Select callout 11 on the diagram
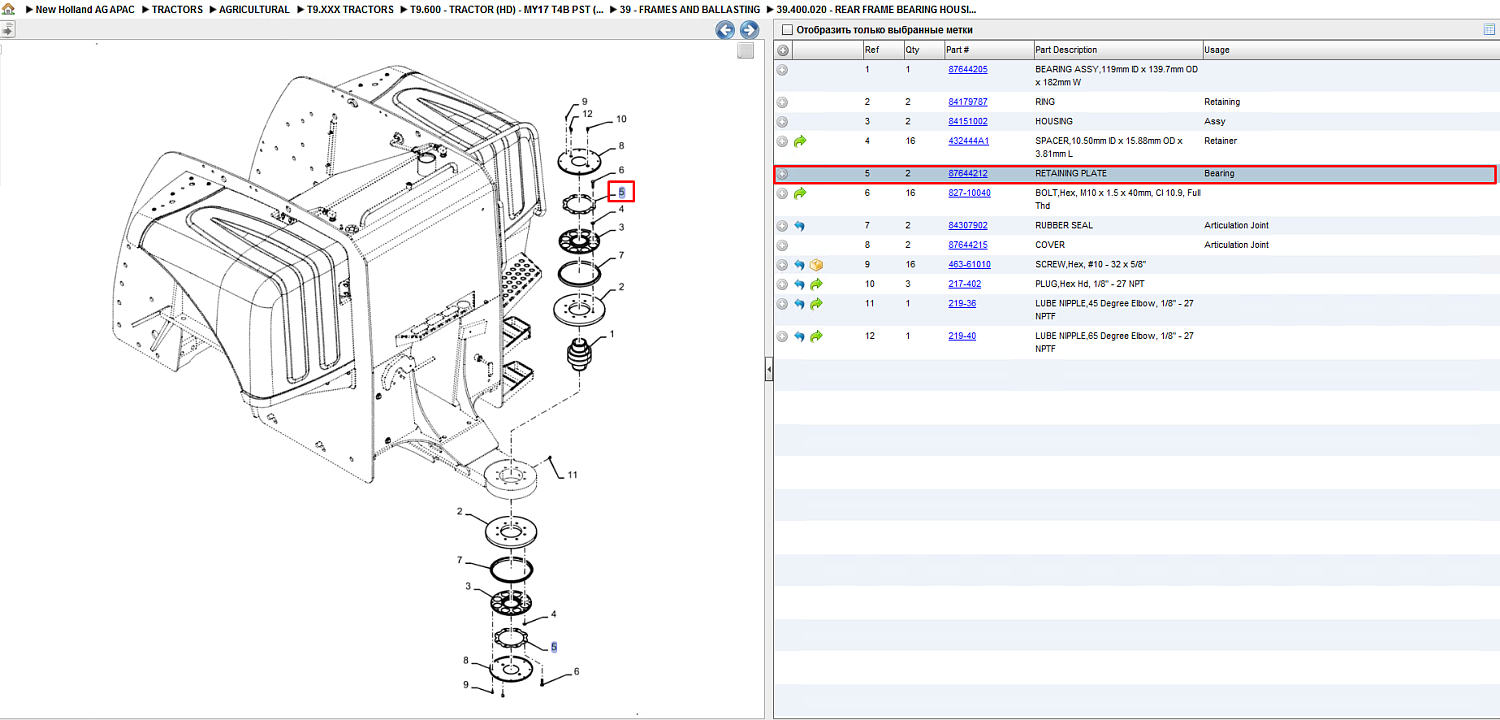This screenshot has width=1500, height=720. click(573, 475)
